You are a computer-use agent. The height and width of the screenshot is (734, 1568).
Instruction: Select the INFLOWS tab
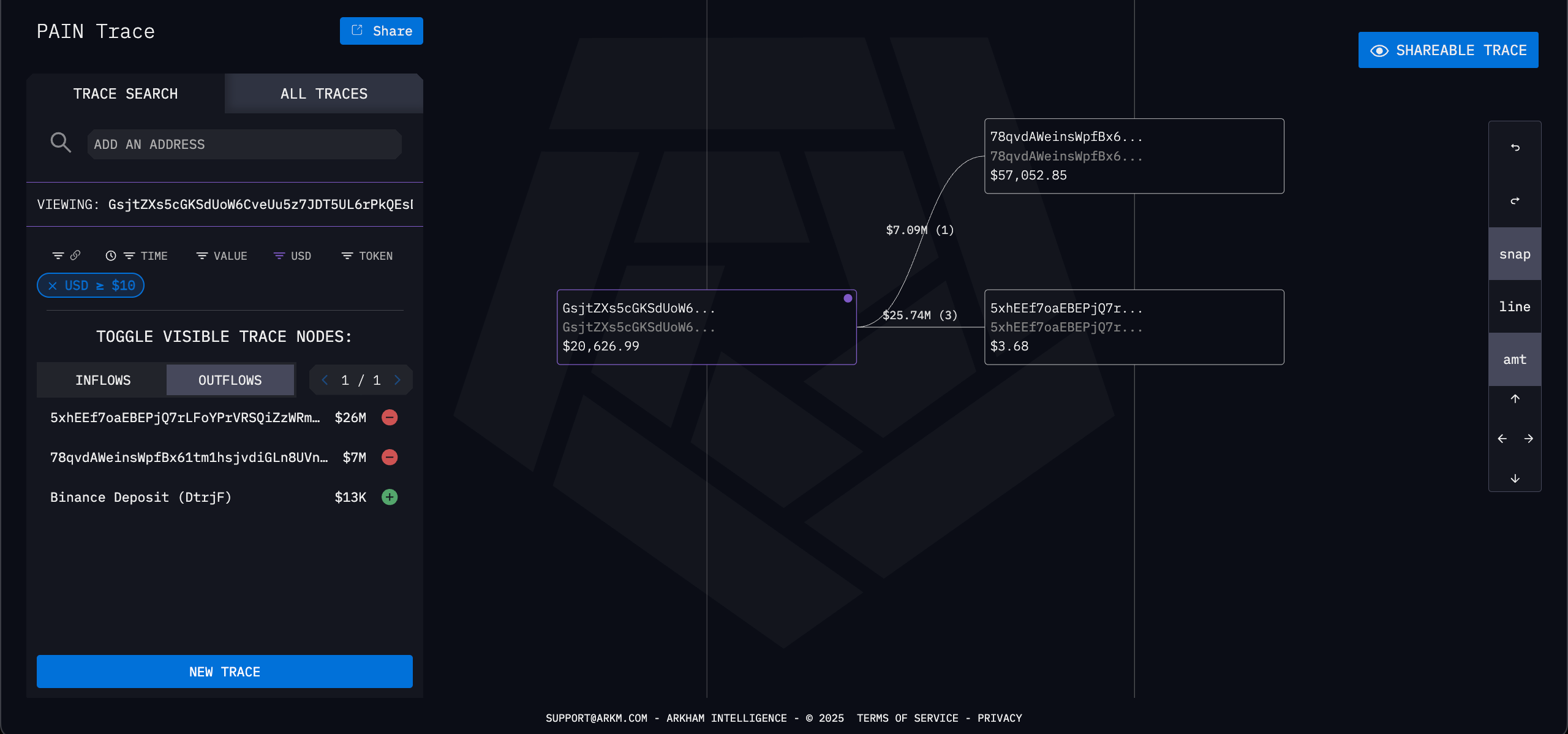[x=102, y=380]
